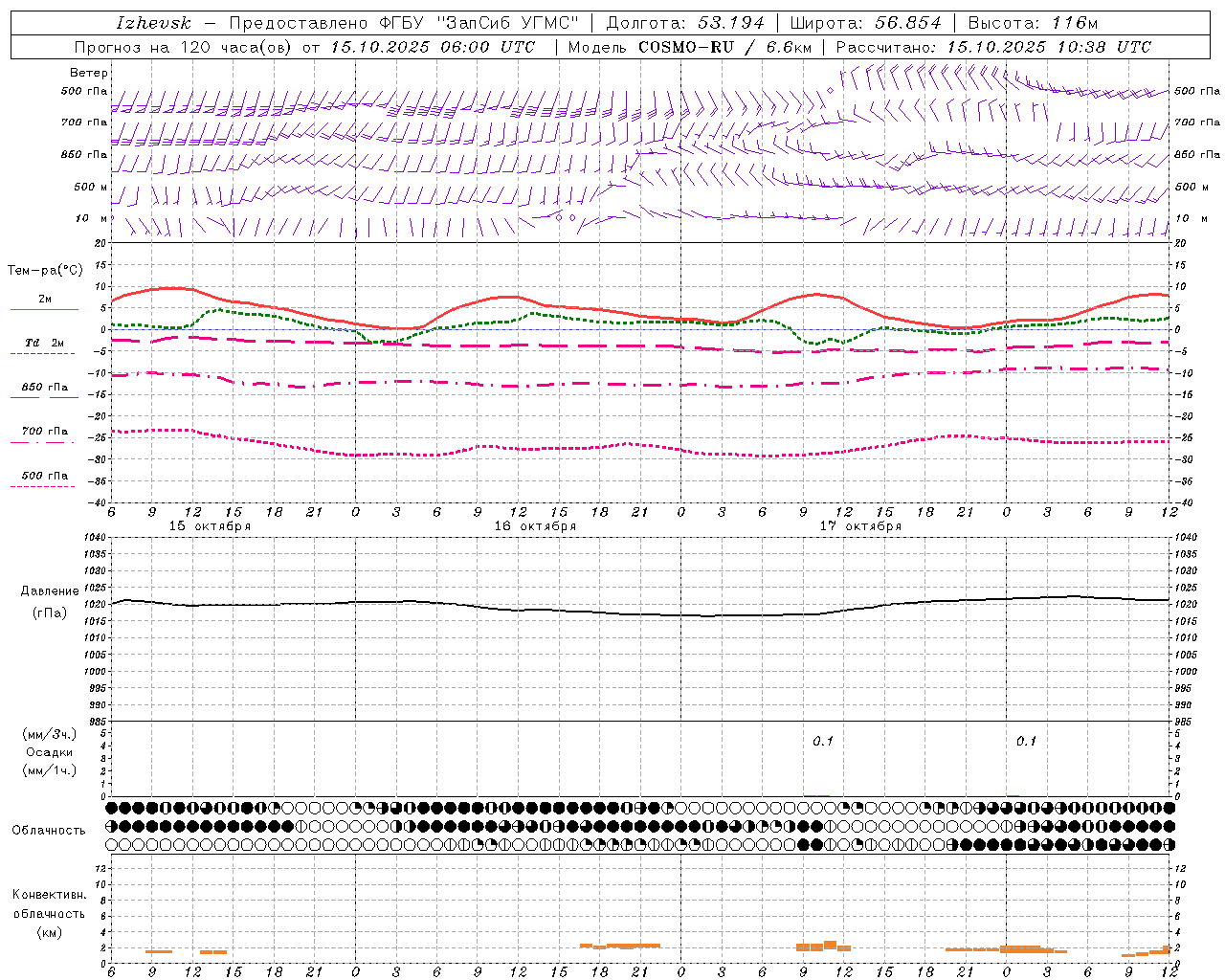This screenshot has height=980, width=1225.
Task: Click the "Тем-ра(°C)" temperature panel label
Action: 45,271
